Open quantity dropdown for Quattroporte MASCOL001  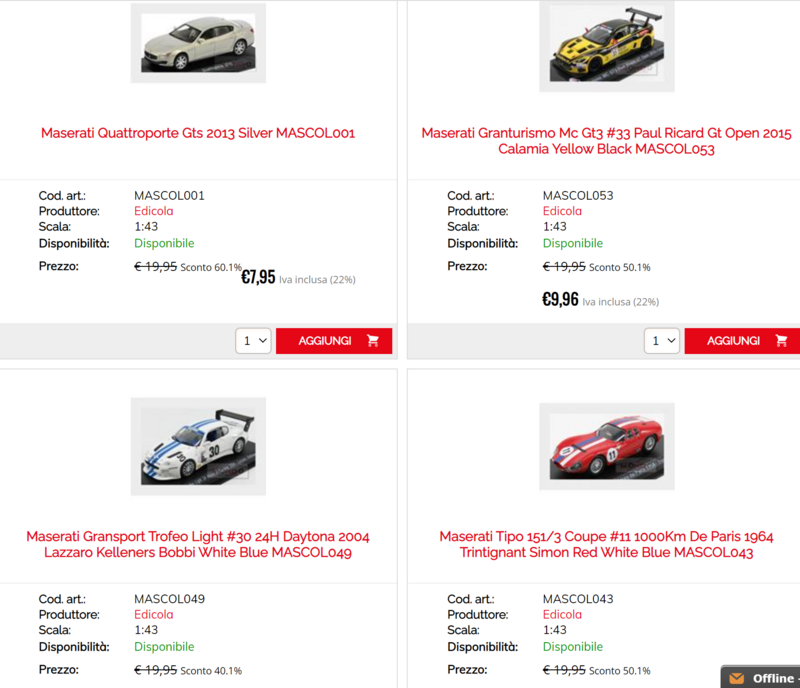tap(254, 340)
